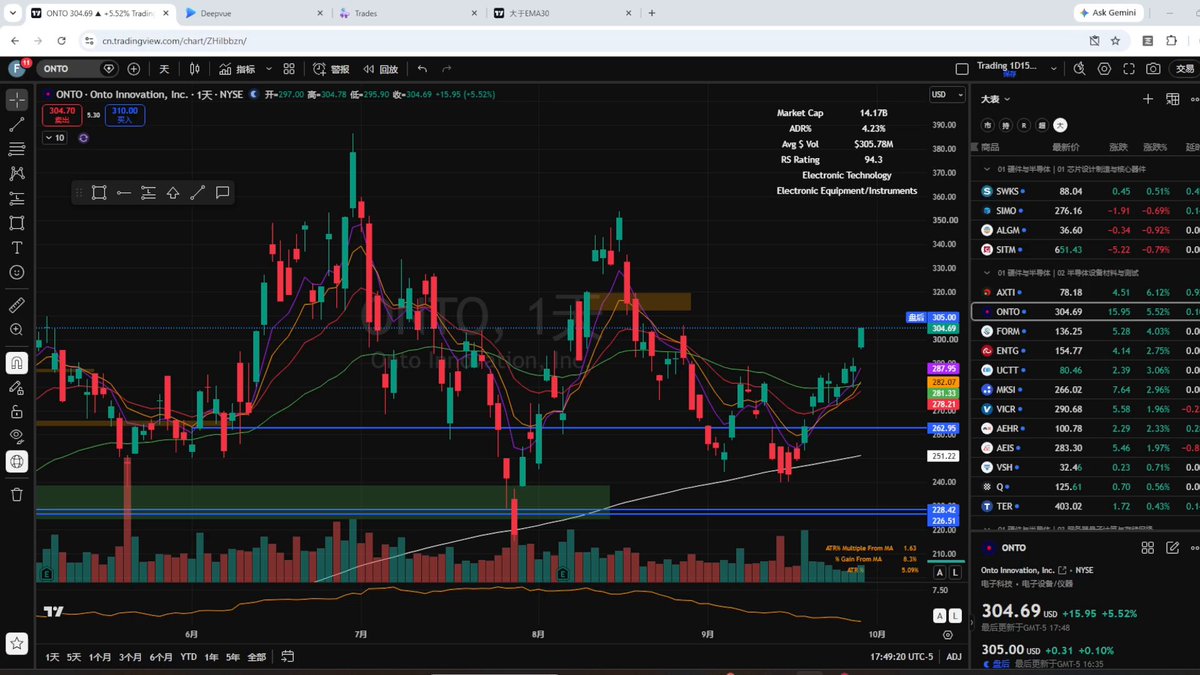Select the geometric shapes tool
This screenshot has height=675, width=1200.
[17, 223]
